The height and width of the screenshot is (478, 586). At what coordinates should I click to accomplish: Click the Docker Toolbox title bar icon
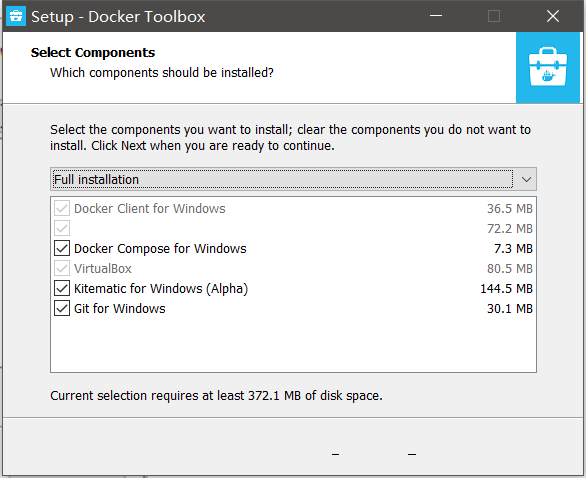[16, 16]
